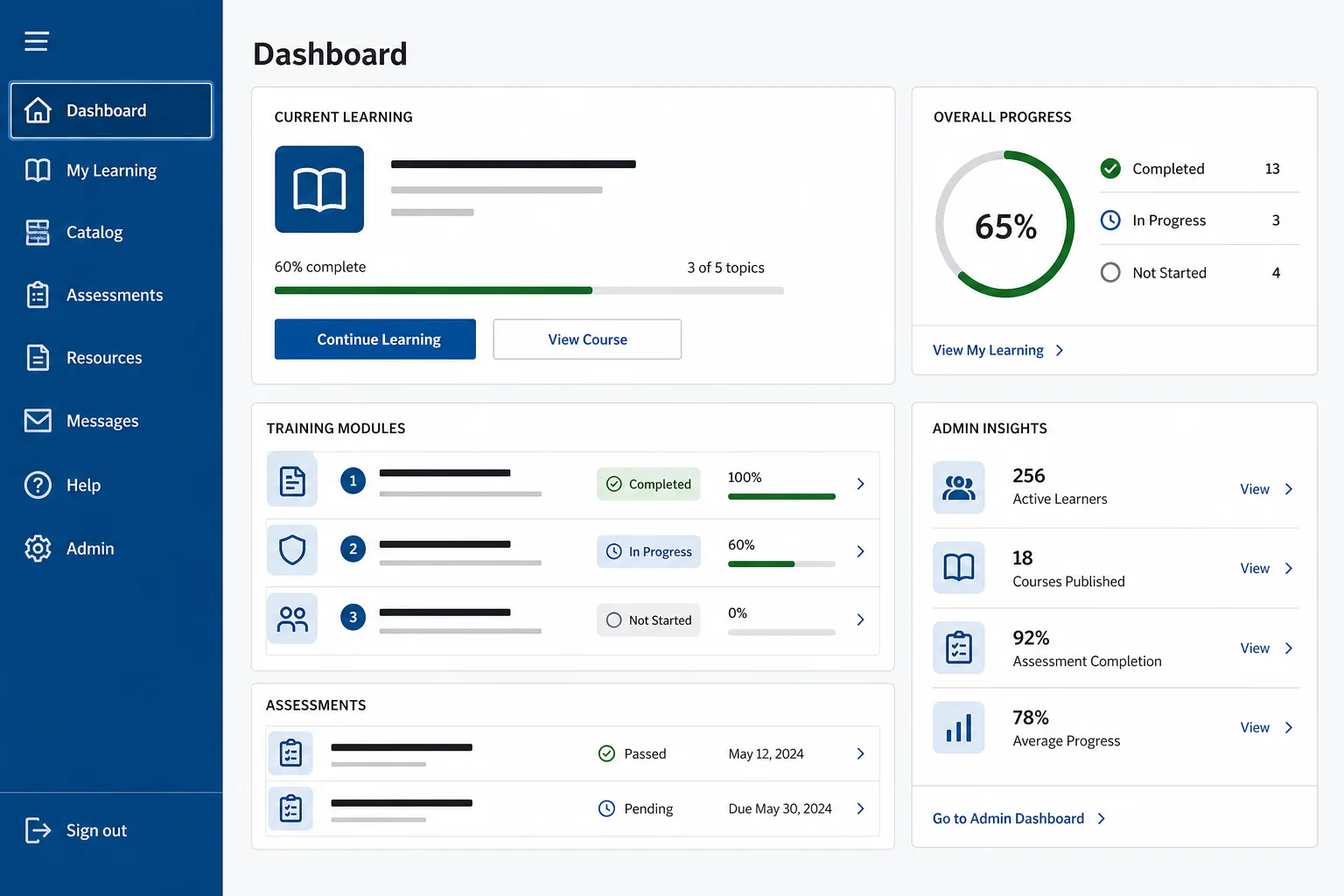Image resolution: width=1344 pixels, height=896 pixels.
Task: Click the My Learning book icon
Action: pyautogui.click(x=38, y=170)
